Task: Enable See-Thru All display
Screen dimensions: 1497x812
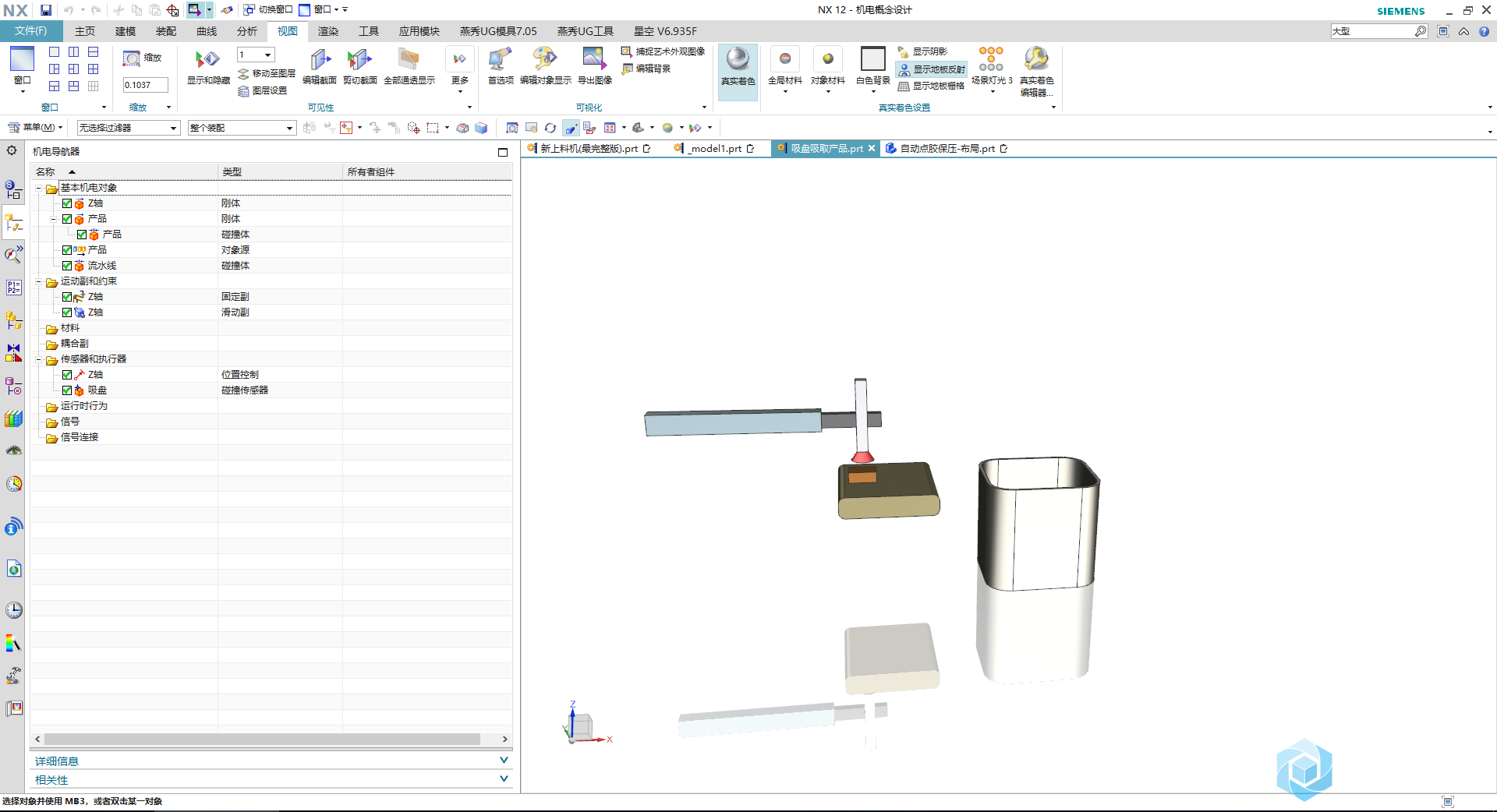Action: (409, 61)
